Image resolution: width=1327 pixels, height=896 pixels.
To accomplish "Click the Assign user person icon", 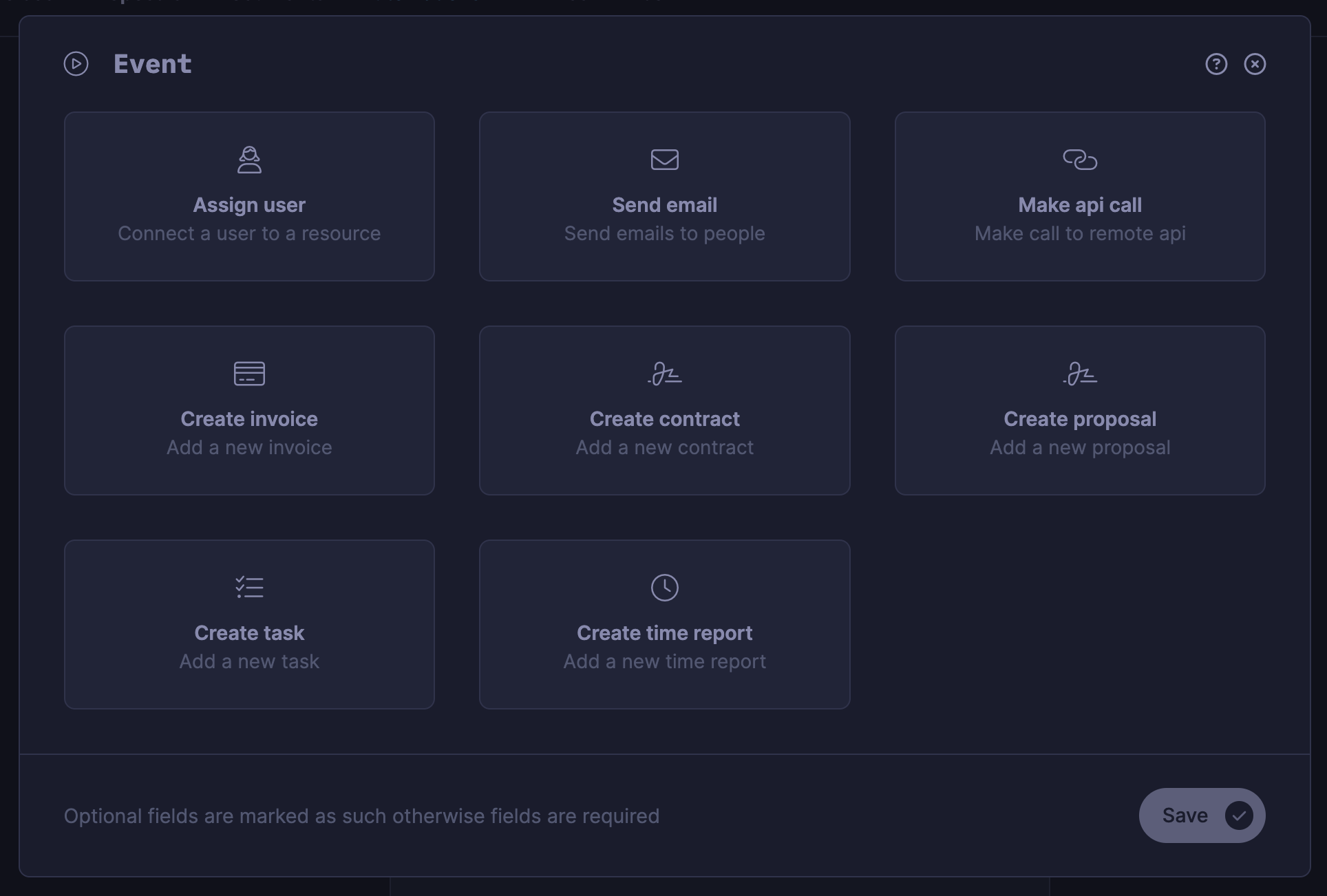I will (249, 160).
